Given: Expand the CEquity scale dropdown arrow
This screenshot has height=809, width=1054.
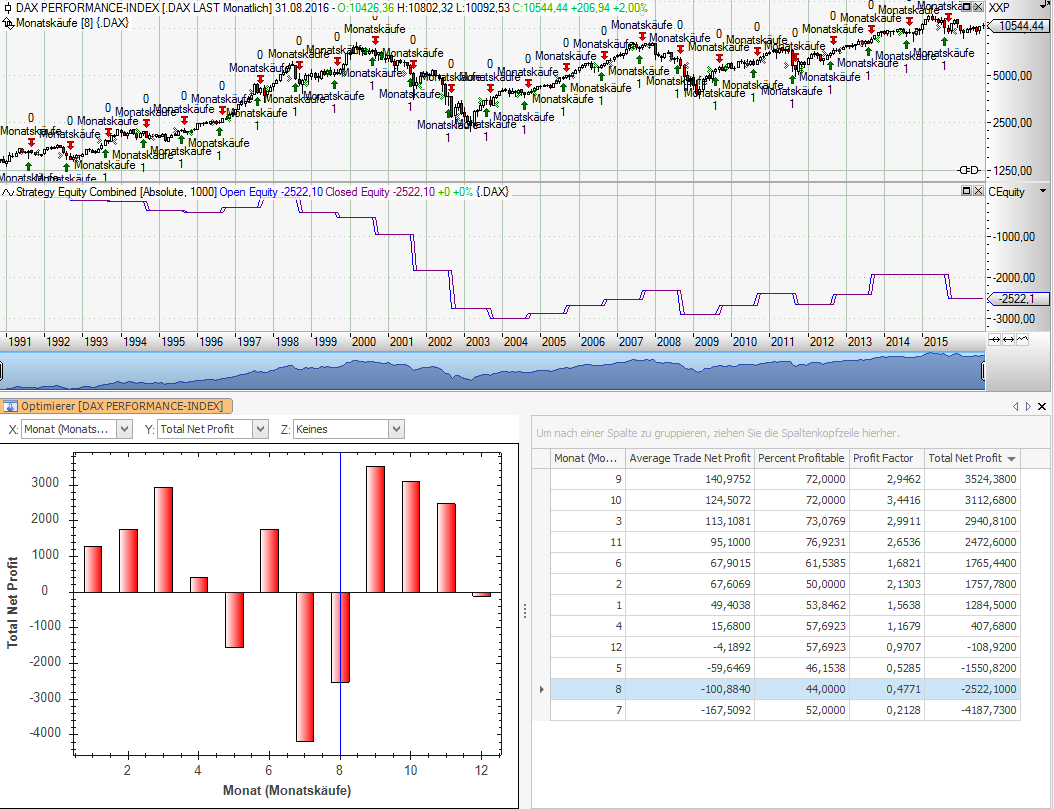Looking at the screenshot, I should tap(1042, 191).
